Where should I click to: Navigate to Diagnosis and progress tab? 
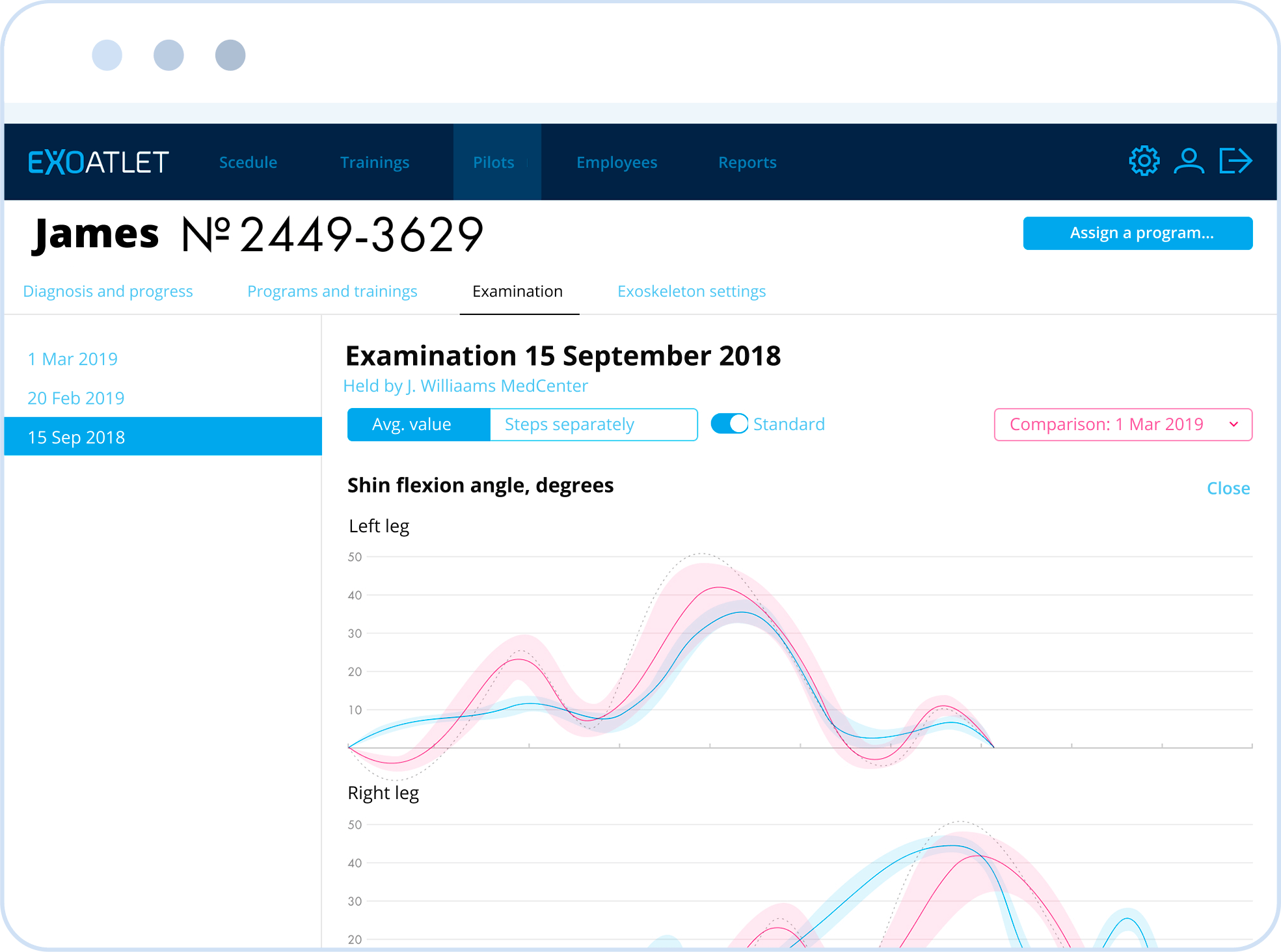coord(108,291)
